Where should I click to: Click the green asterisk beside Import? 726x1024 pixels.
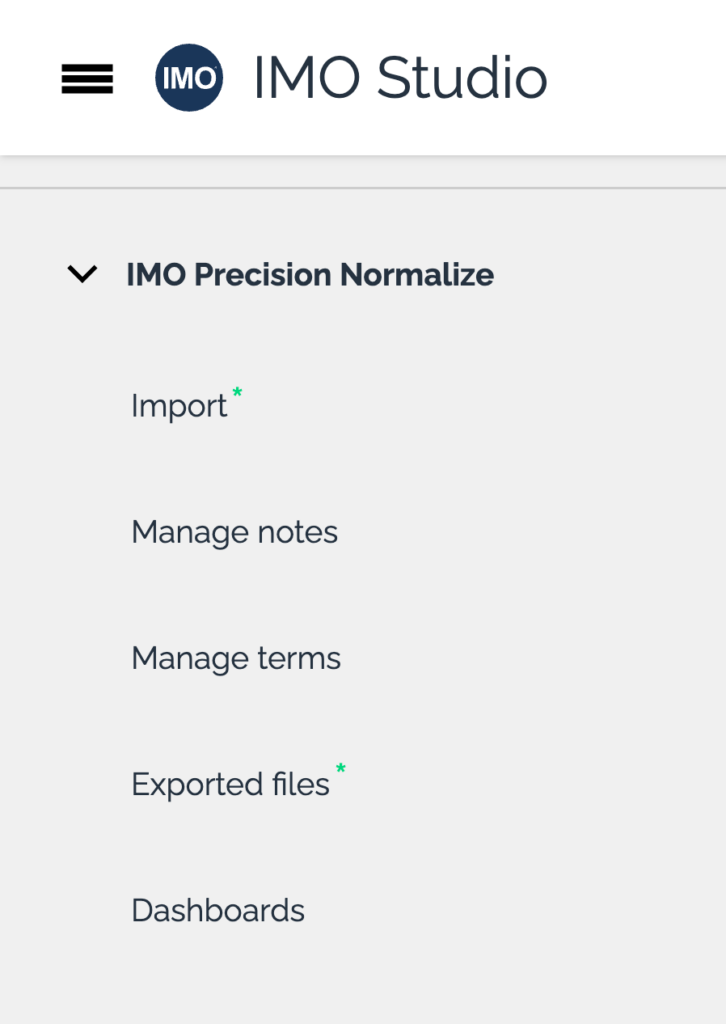coord(237,392)
